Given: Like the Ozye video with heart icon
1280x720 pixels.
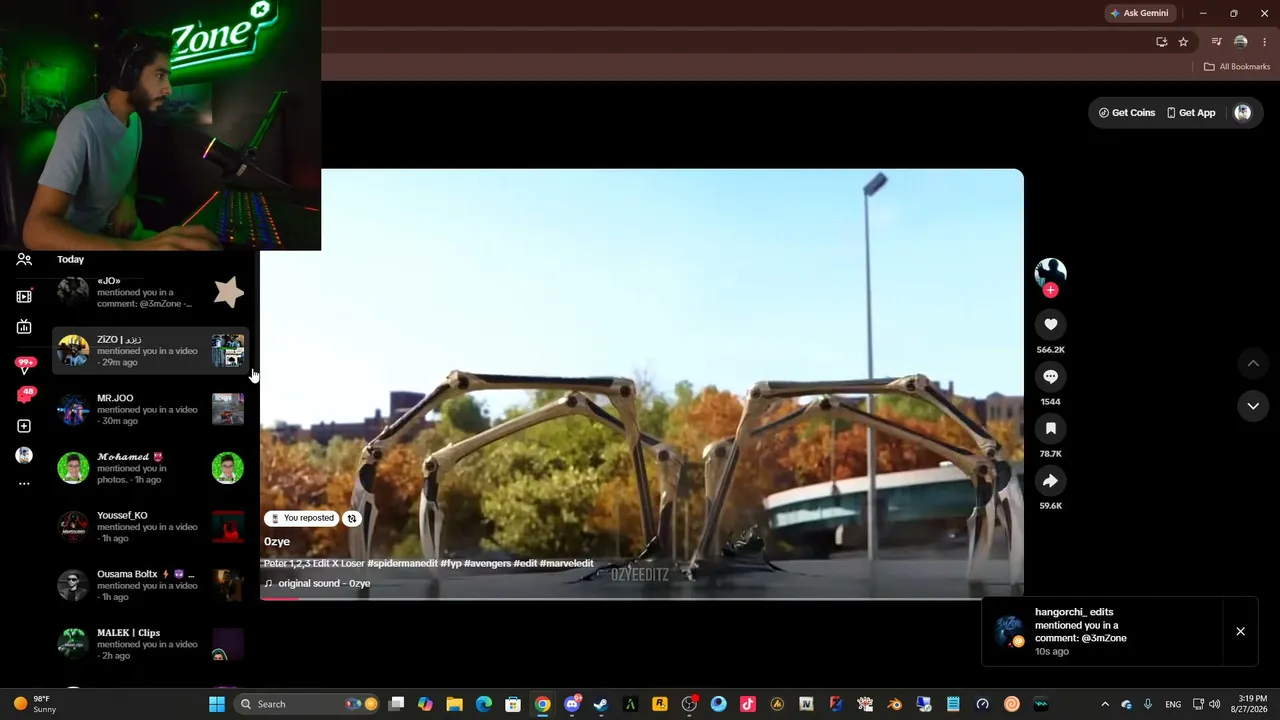Looking at the screenshot, I should point(1050,324).
